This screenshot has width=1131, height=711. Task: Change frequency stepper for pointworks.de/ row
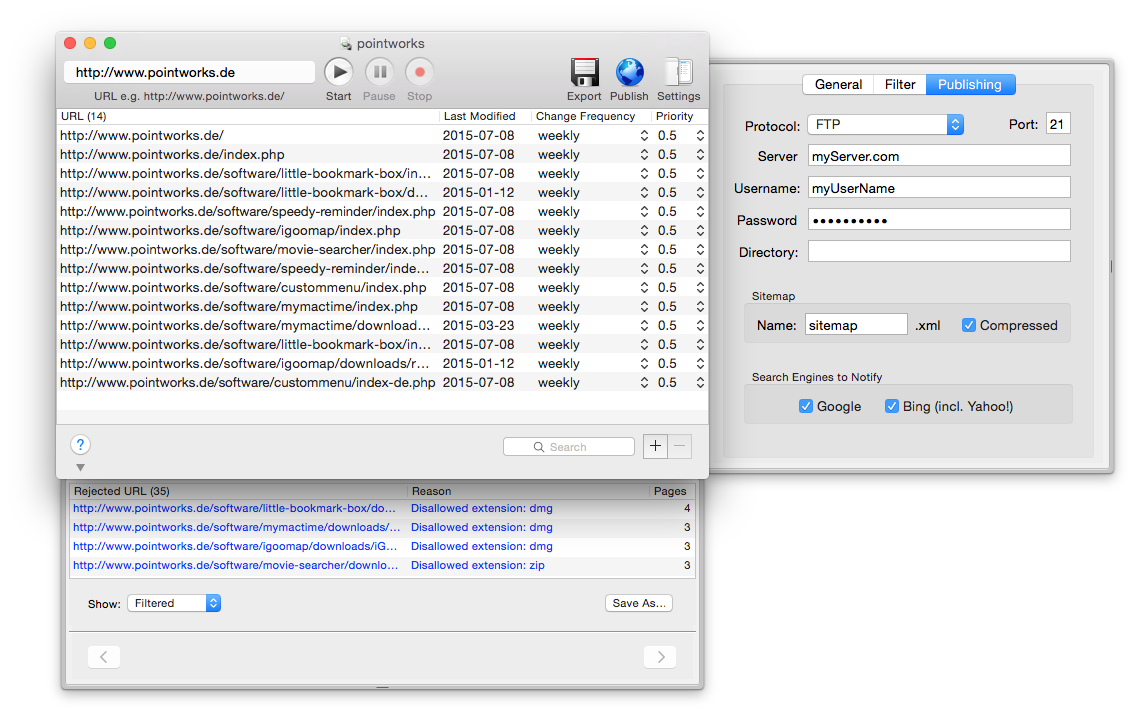pos(644,136)
